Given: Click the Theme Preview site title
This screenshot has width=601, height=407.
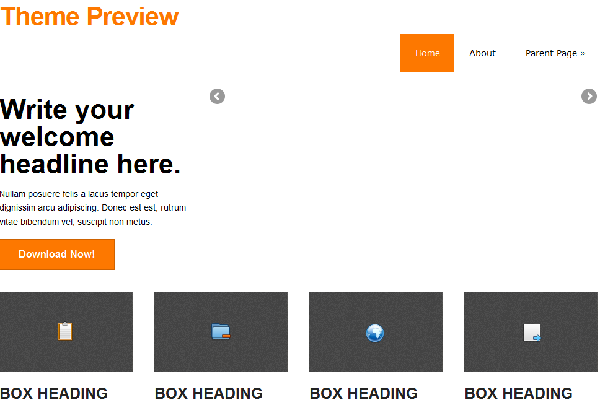Looking at the screenshot, I should tap(90, 17).
